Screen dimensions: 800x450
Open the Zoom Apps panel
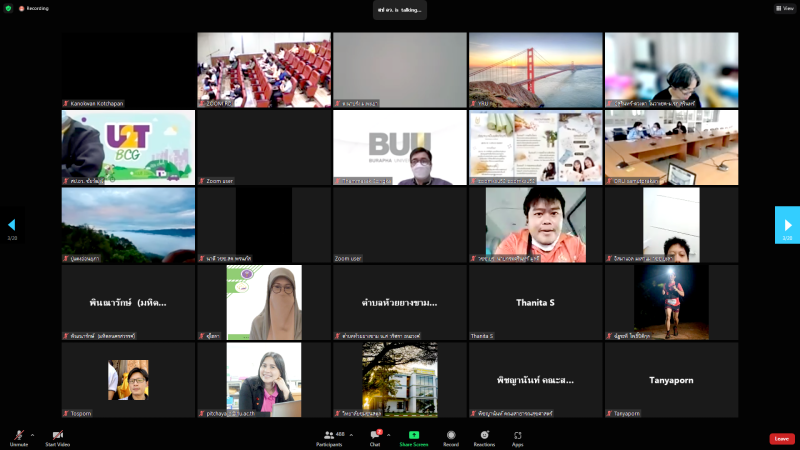tap(518, 437)
